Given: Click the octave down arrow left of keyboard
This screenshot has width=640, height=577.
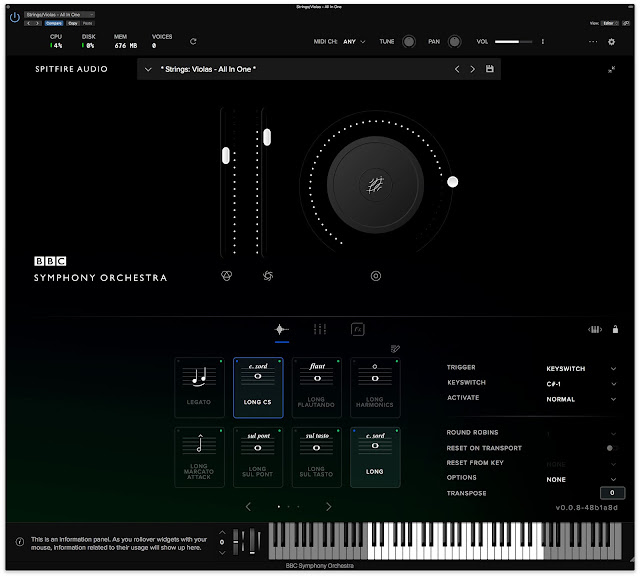Looking at the screenshot, I should 222,553.
